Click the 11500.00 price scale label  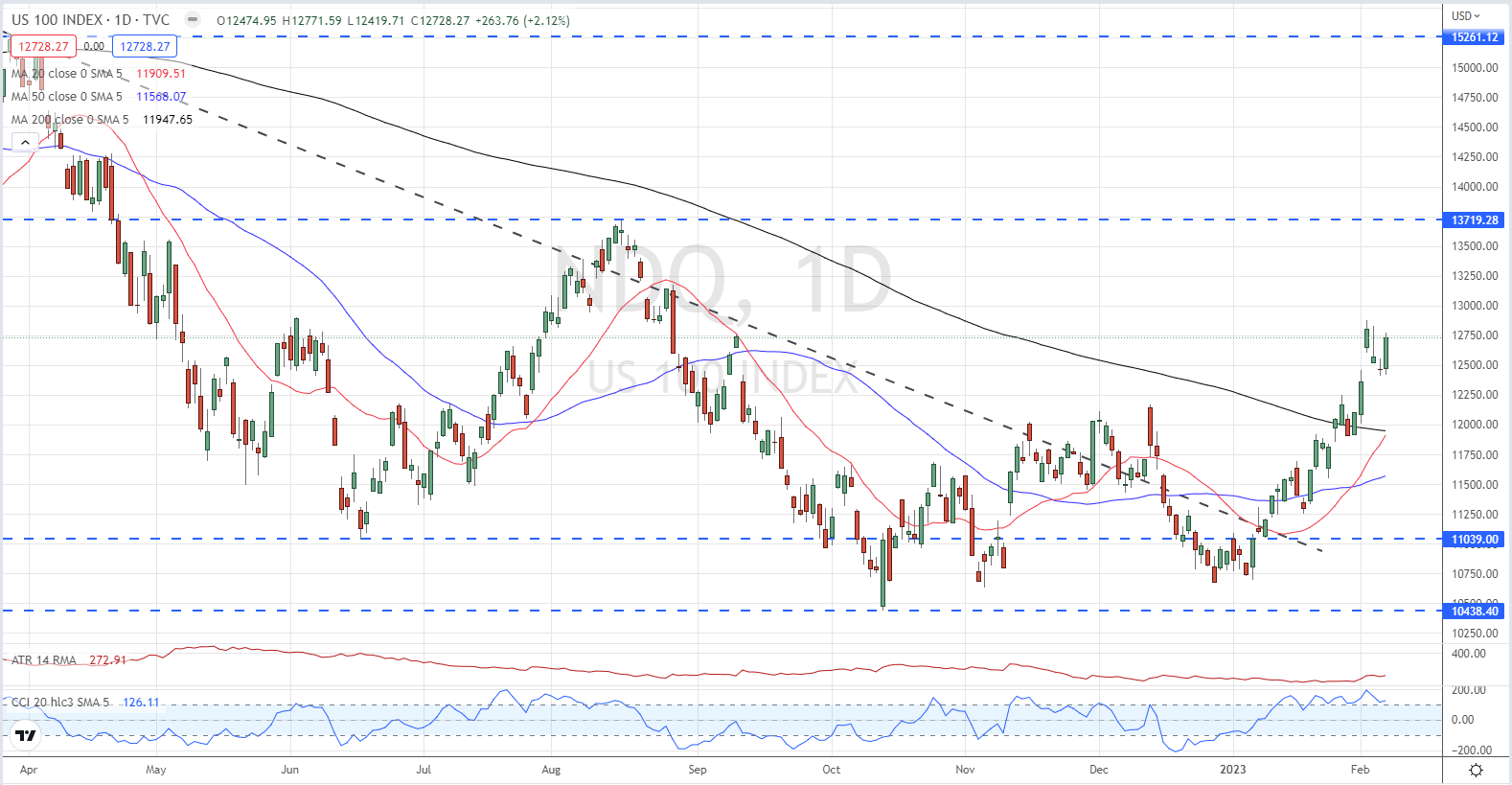1476,485
